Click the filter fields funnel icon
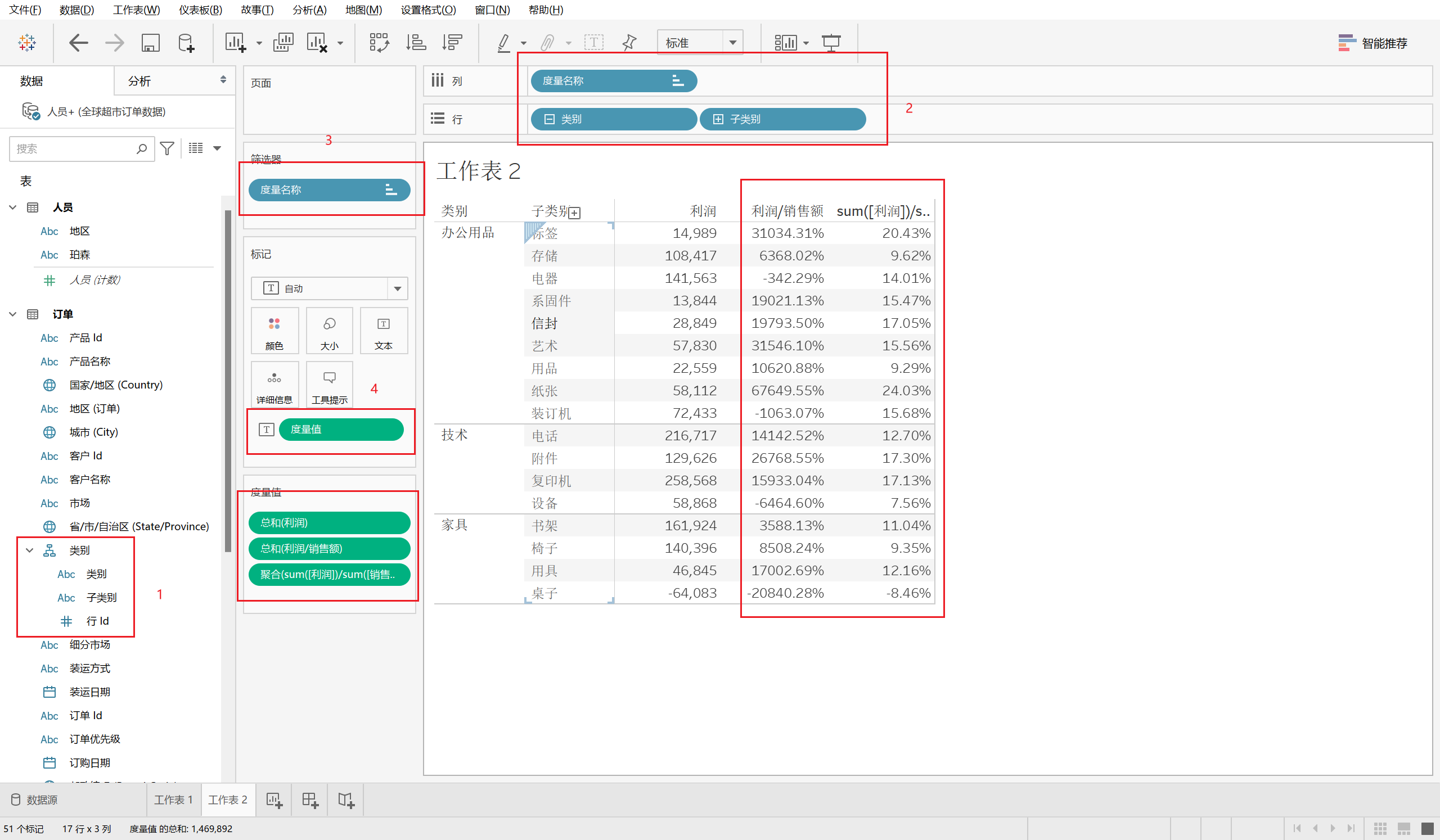The image size is (1440, 840). click(167, 149)
